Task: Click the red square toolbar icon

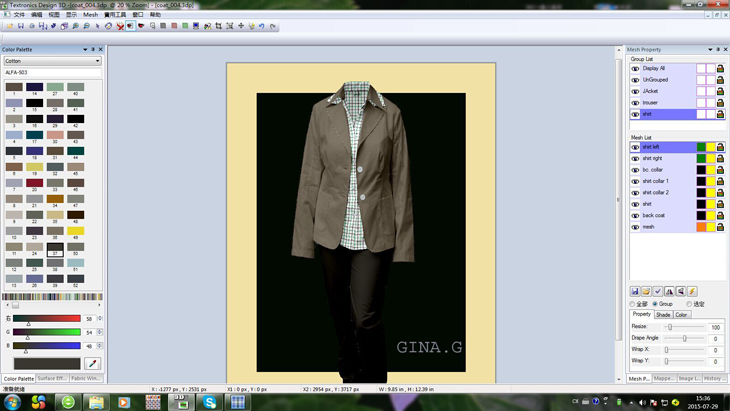Action: click(x=174, y=26)
